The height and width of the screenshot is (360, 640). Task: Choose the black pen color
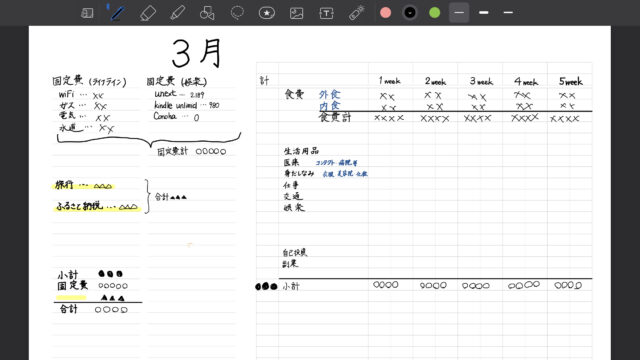point(410,13)
